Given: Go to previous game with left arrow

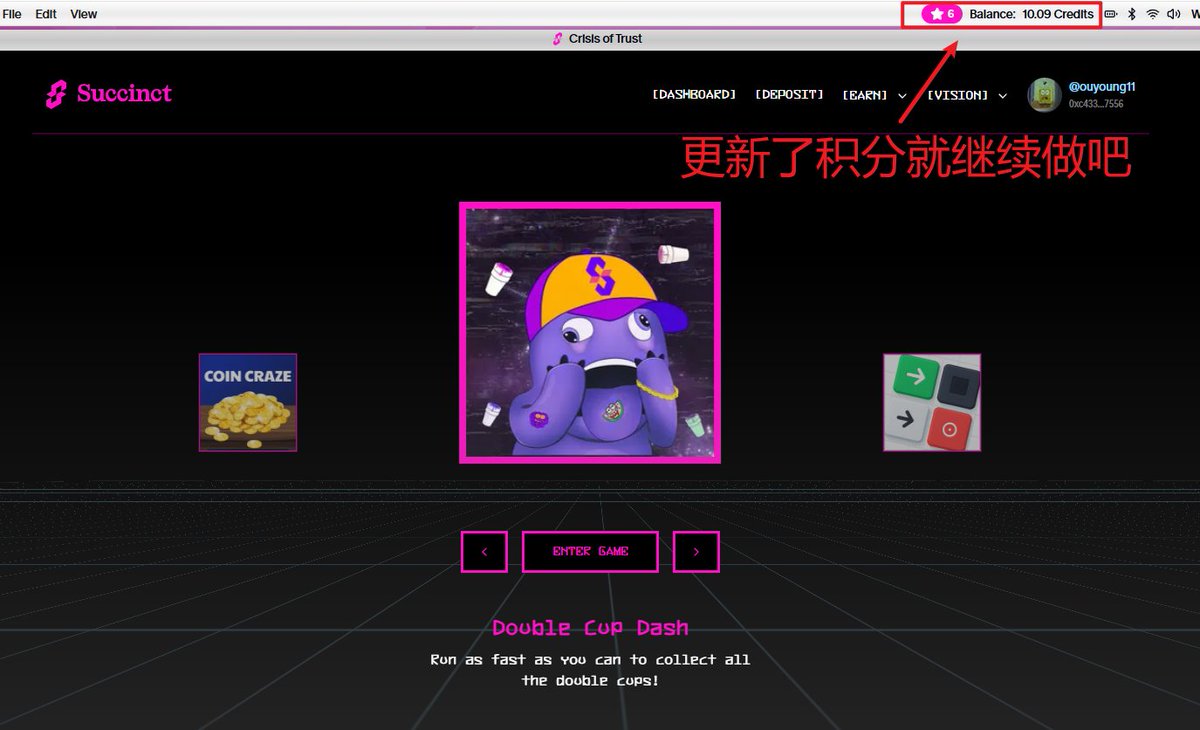Looking at the screenshot, I should click(x=484, y=552).
